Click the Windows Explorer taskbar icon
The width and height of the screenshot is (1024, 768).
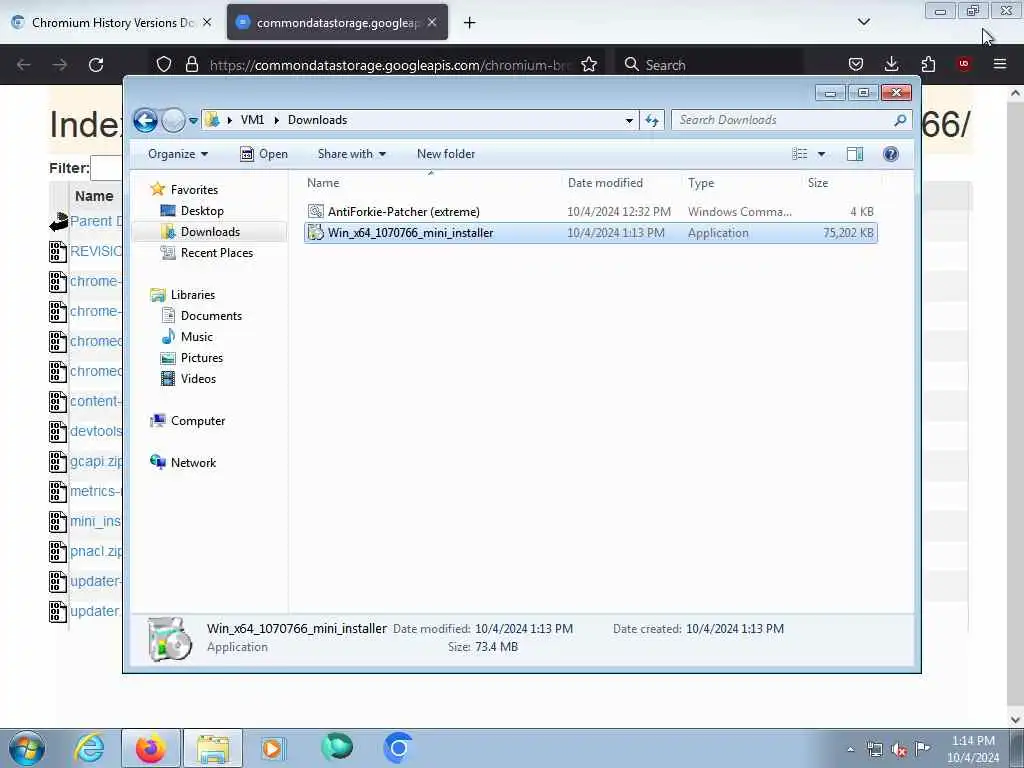coord(213,748)
